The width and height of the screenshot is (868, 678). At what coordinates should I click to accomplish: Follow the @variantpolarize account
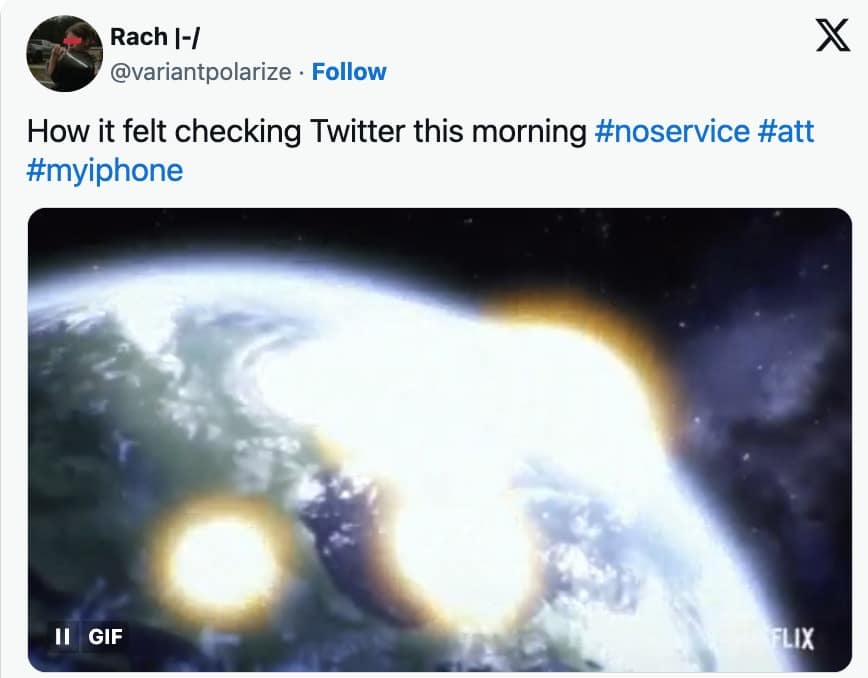349,72
